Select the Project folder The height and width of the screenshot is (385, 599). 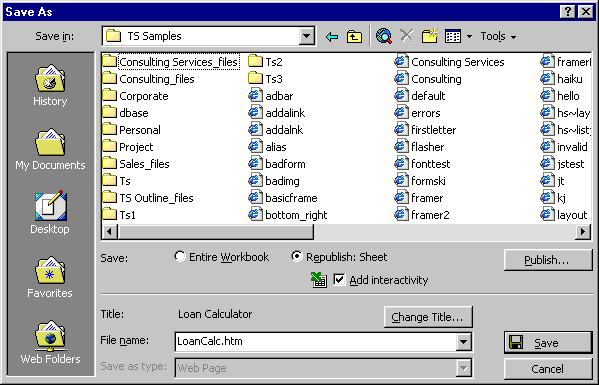coord(128,147)
